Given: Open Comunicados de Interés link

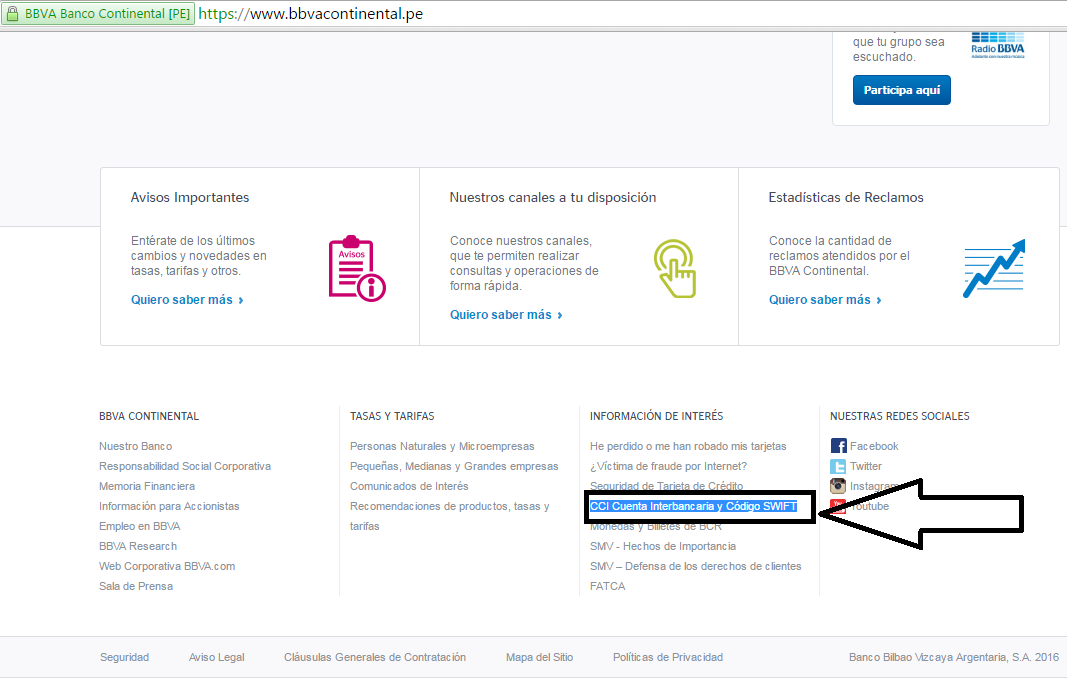Looking at the screenshot, I should (409, 486).
